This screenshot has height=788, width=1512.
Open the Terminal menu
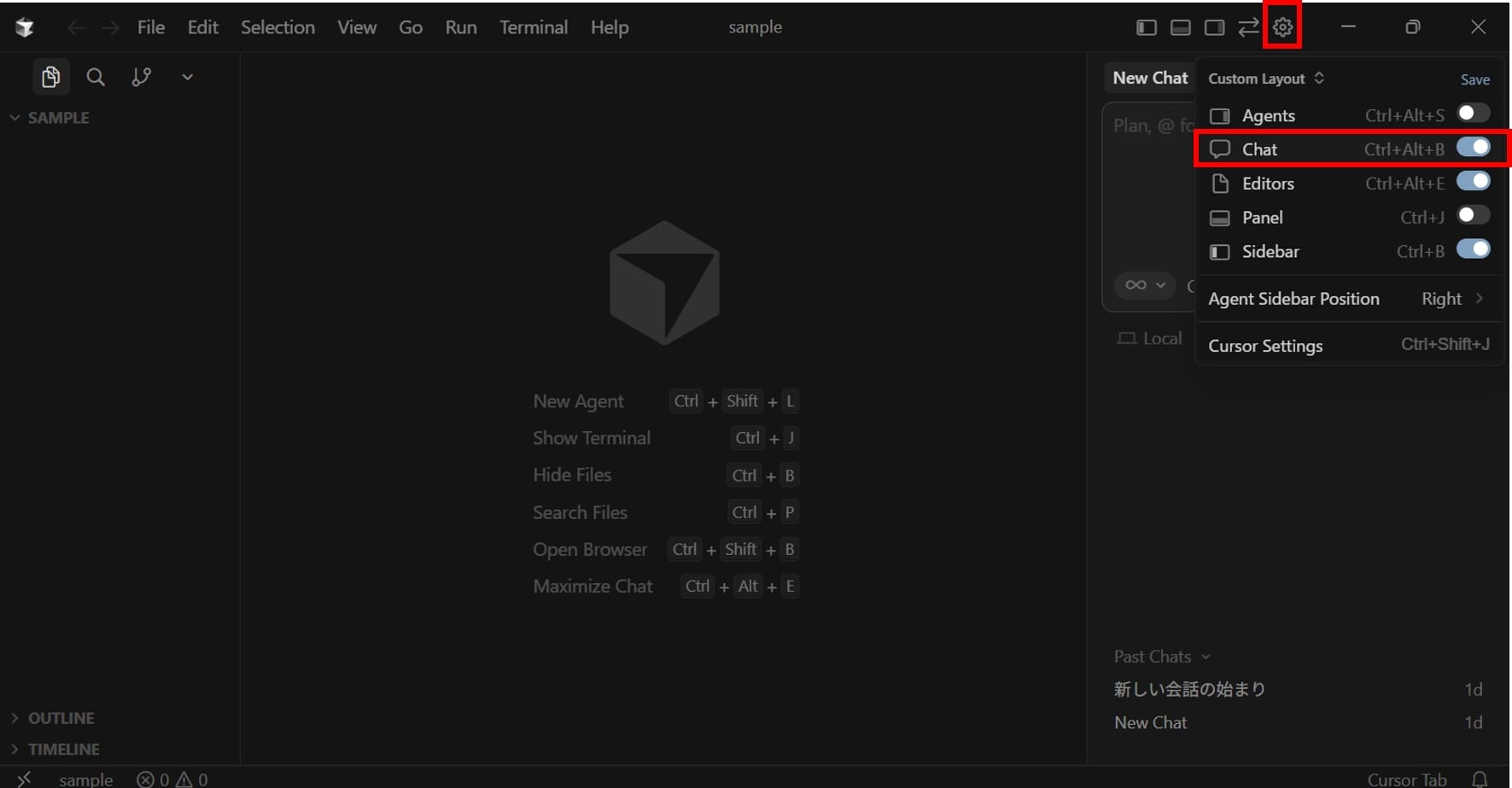[533, 27]
